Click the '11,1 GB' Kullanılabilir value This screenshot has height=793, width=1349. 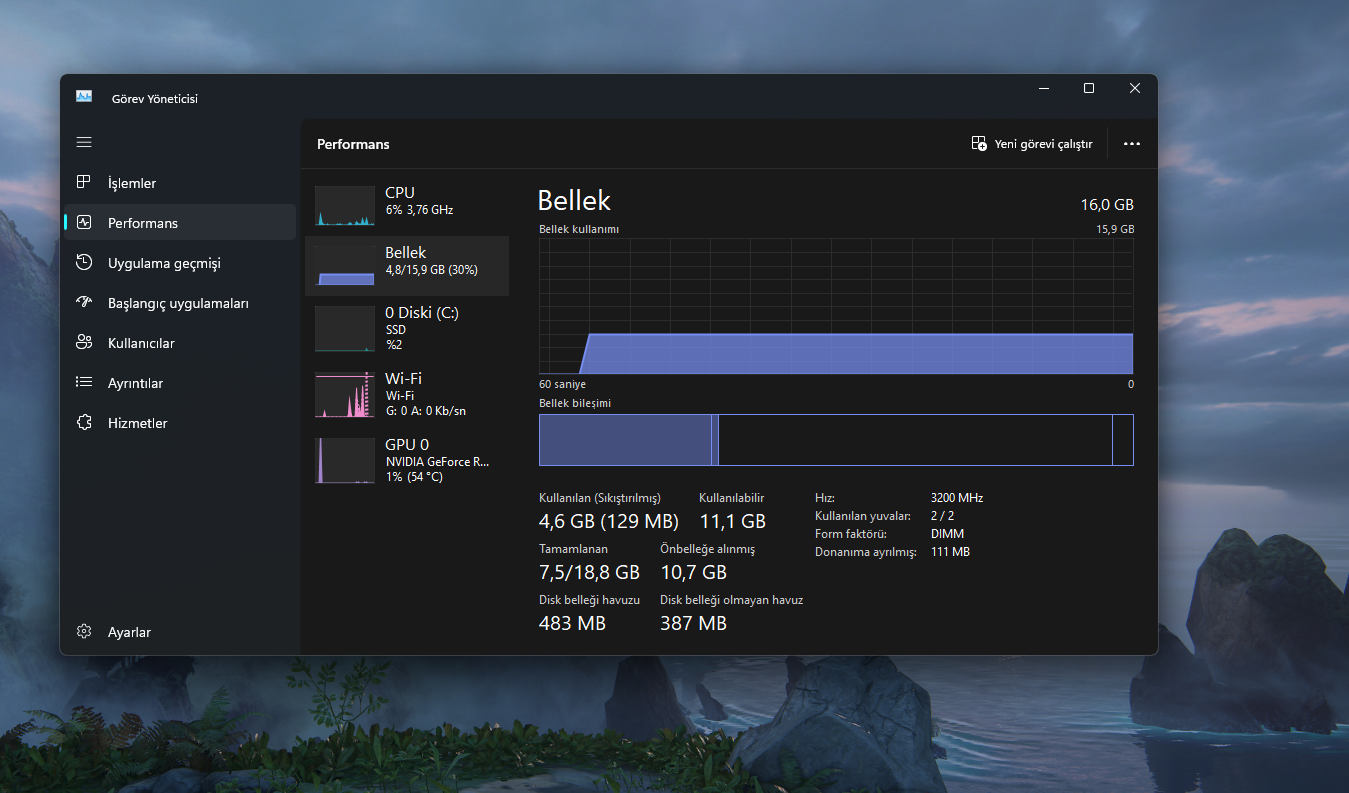click(732, 521)
